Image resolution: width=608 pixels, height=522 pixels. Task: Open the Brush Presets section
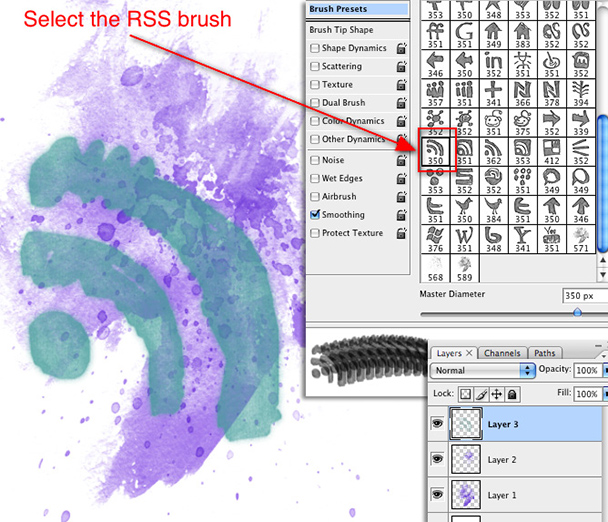click(358, 9)
